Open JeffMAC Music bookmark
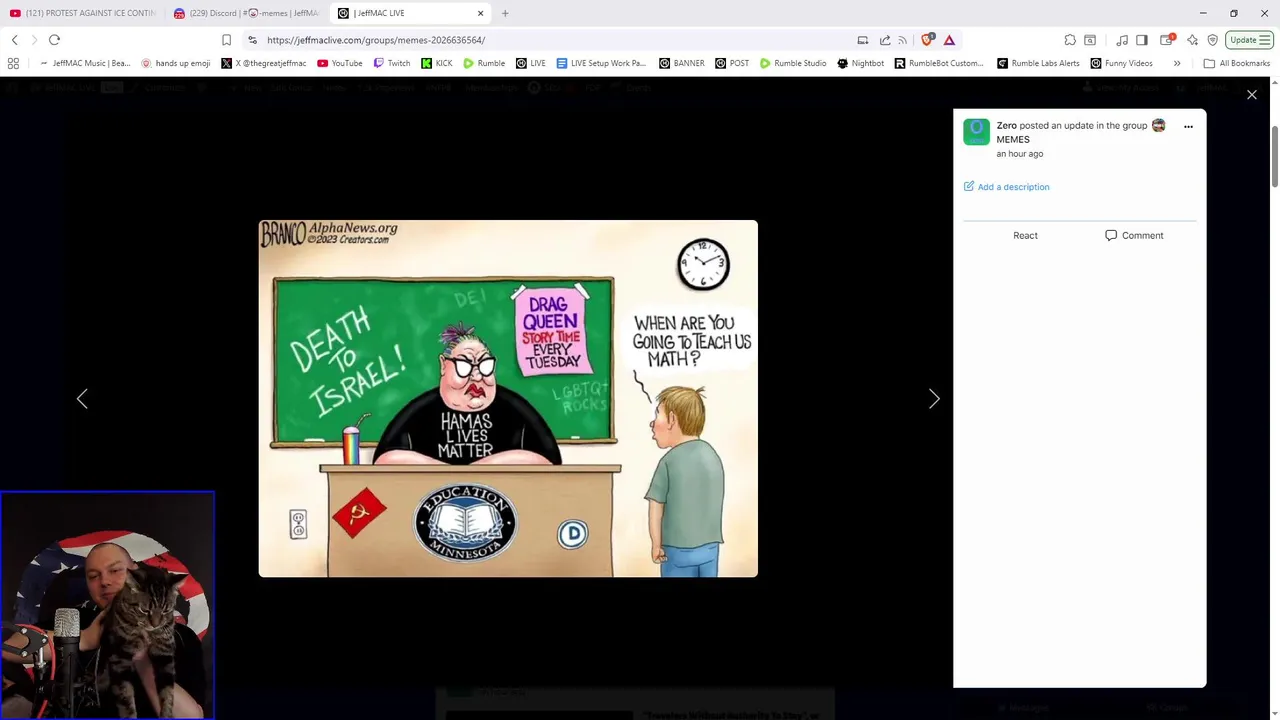The height and width of the screenshot is (720, 1280). pyautogui.click(x=83, y=63)
